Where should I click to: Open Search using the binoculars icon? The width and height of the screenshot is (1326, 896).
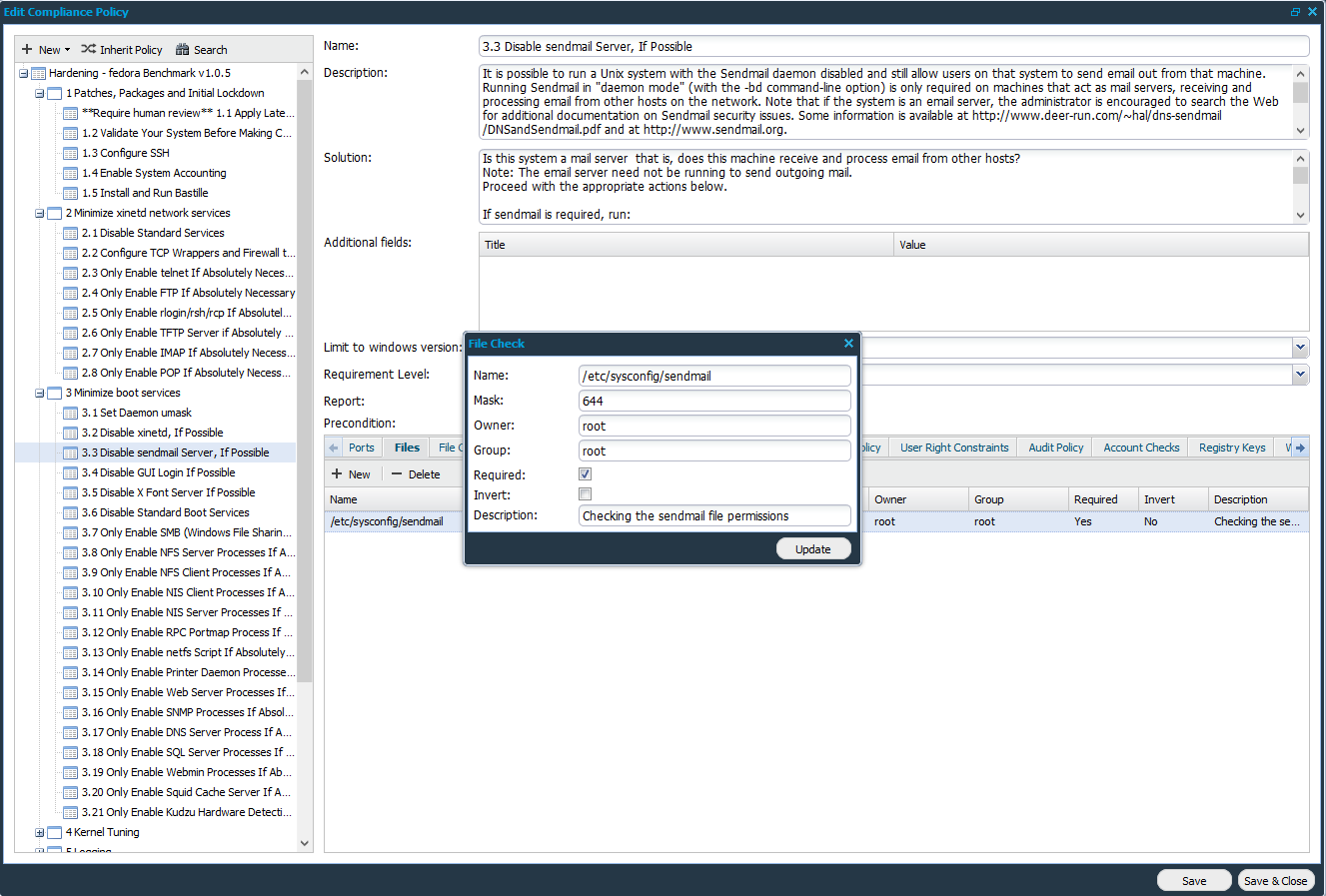pyautogui.click(x=183, y=49)
